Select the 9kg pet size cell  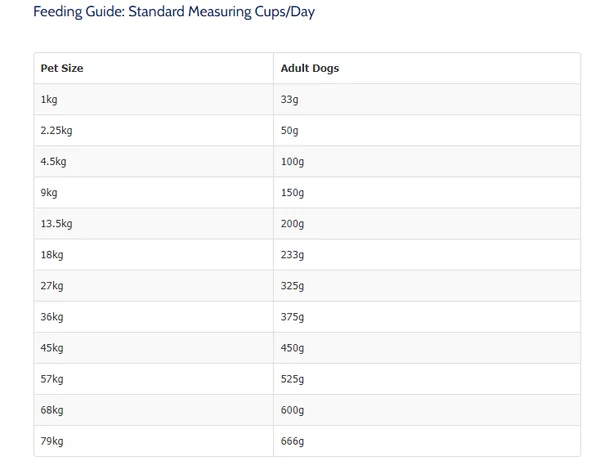[x=49, y=192]
